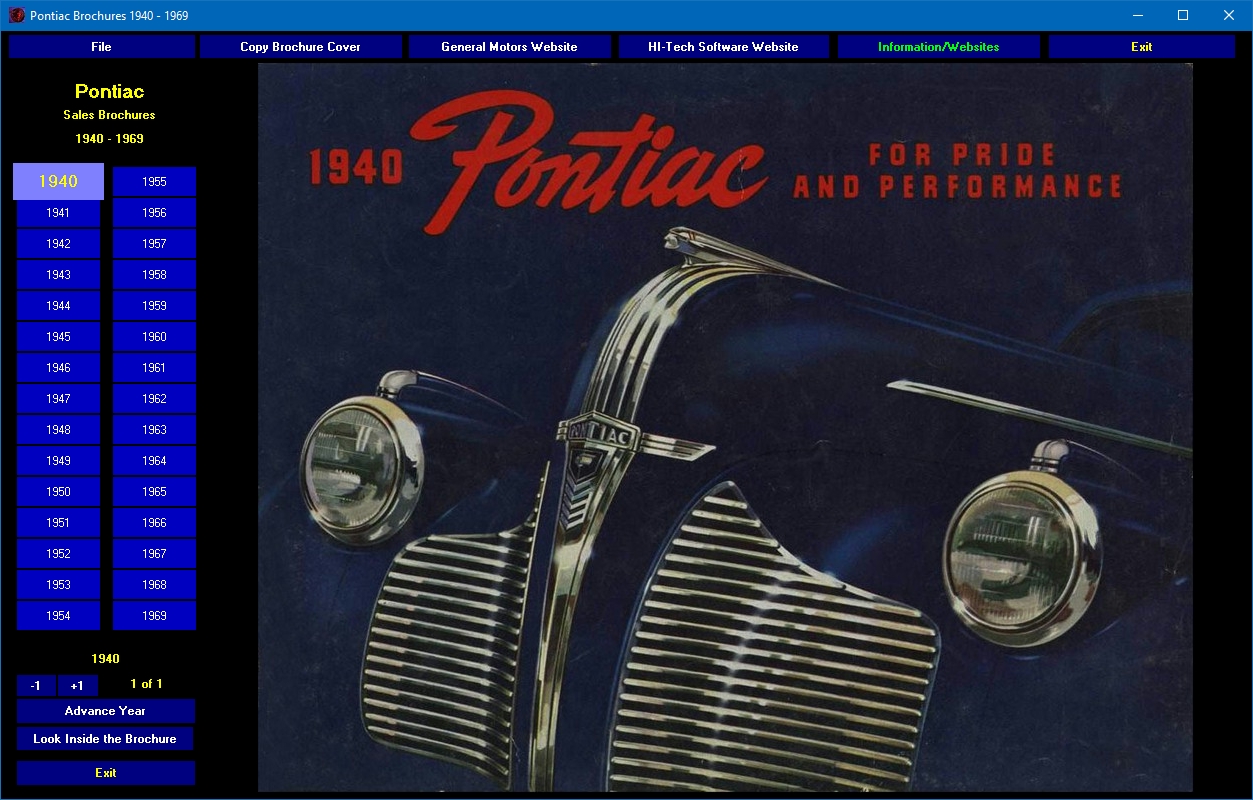Screen dimensions: 1253x800
Task: Select the 1968 year button
Action: click(154, 585)
